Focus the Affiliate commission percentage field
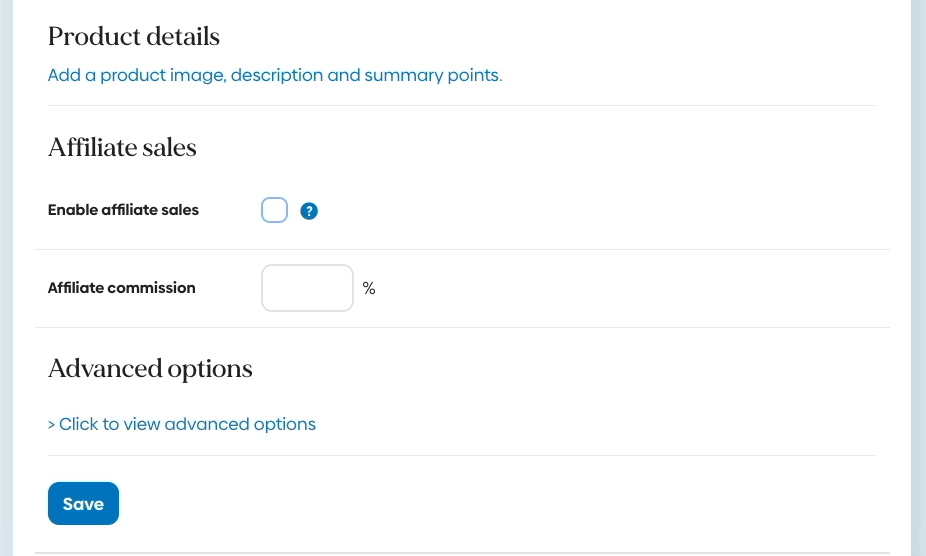 pyautogui.click(x=307, y=288)
